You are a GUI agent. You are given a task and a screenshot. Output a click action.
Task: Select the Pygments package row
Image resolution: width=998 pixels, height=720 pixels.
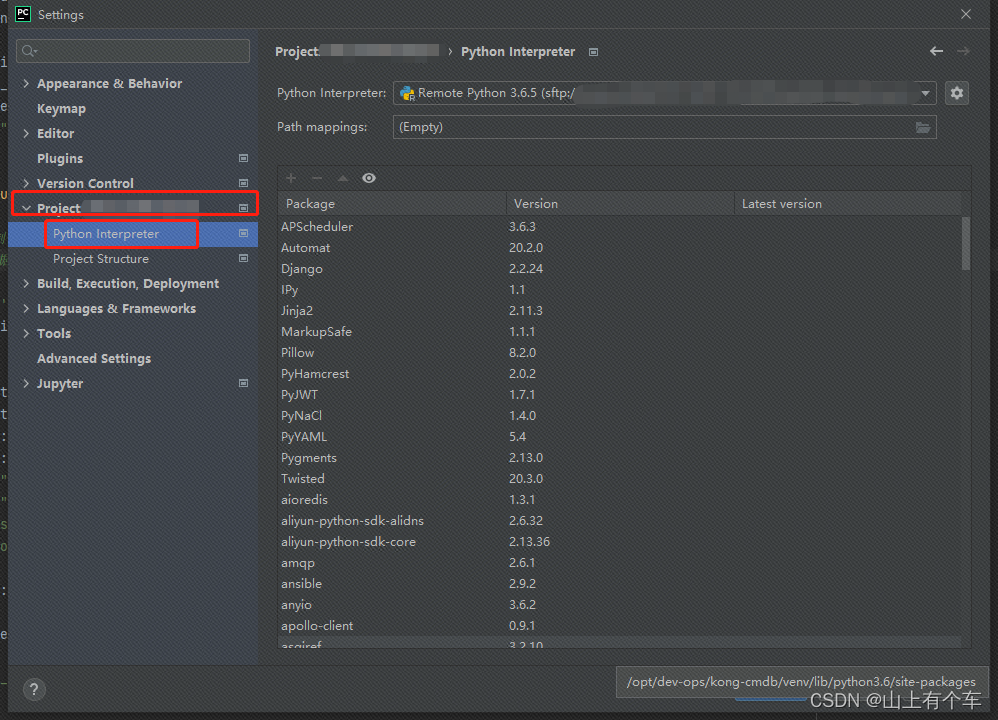pos(620,458)
